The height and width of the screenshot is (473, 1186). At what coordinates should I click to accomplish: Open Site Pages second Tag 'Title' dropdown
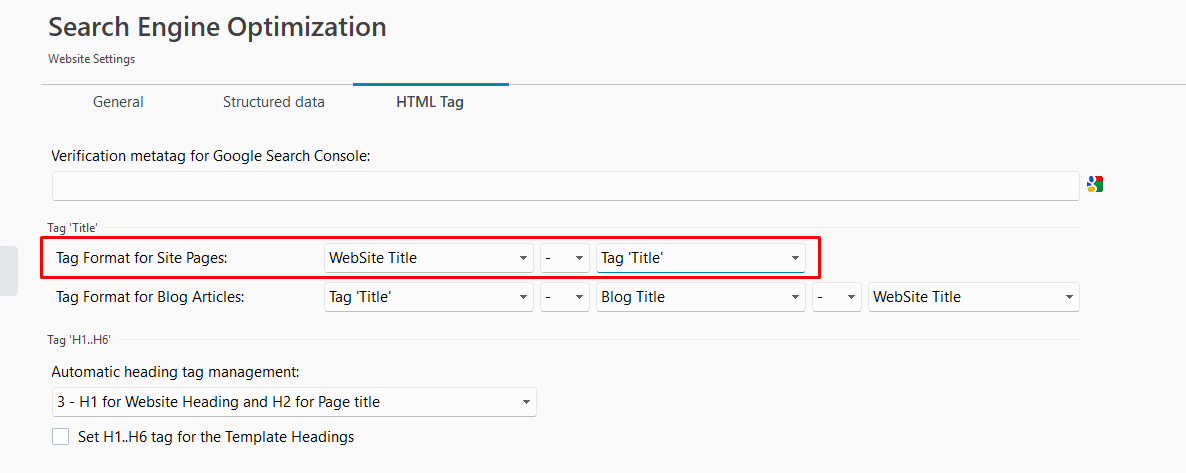[701, 258]
